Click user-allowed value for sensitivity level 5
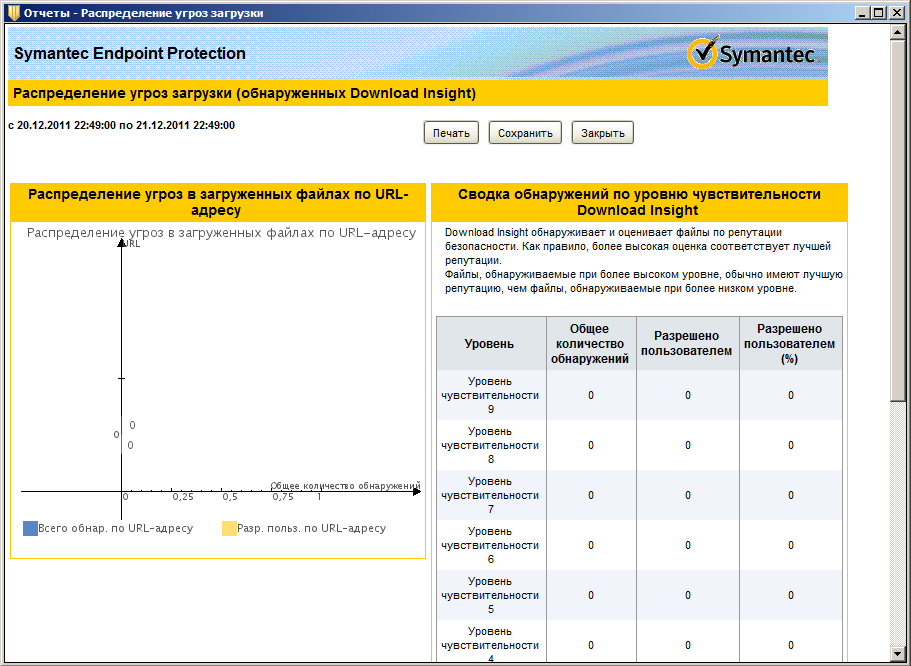 pyautogui.click(x=688, y=595)
